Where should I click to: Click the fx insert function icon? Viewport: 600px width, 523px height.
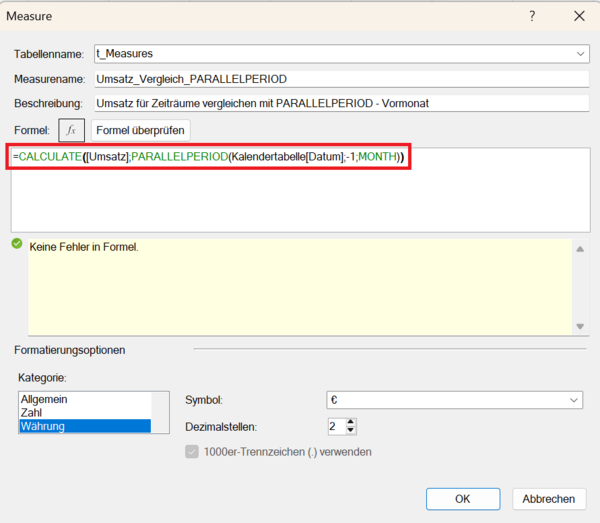coord(71,130)
